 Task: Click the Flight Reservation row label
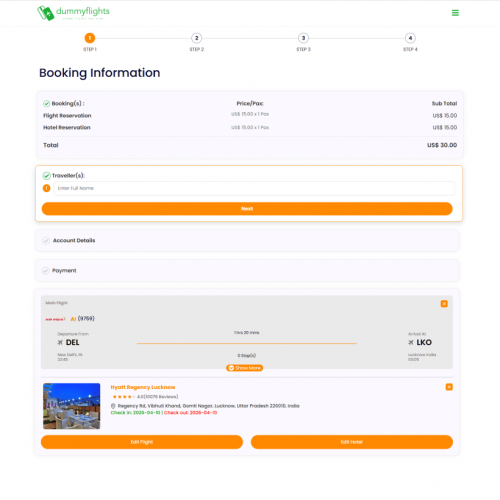click(x=67, y=116)
